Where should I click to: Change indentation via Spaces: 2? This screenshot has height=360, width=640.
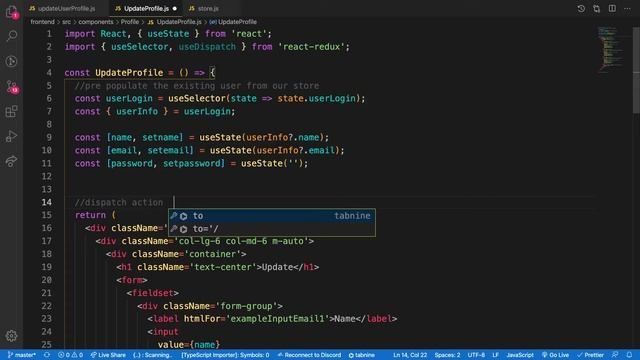[447, 355]
